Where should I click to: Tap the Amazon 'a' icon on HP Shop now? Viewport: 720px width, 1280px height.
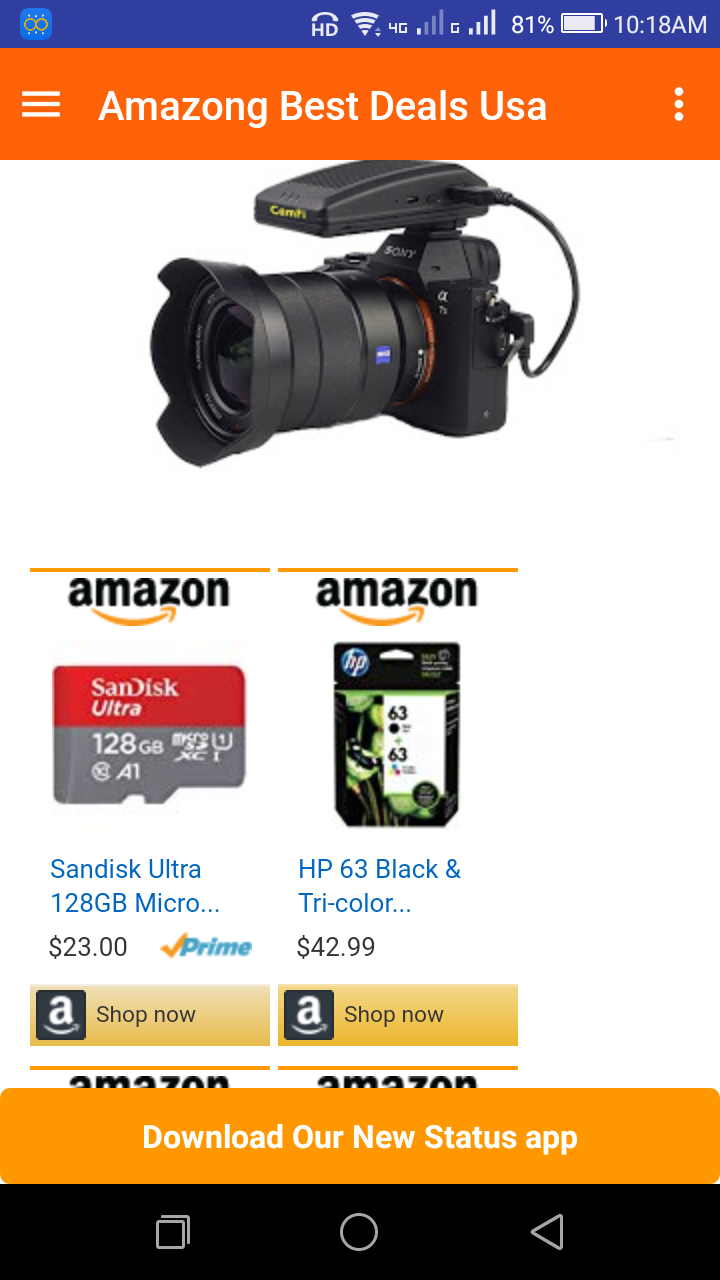(x=309, y=1015)
